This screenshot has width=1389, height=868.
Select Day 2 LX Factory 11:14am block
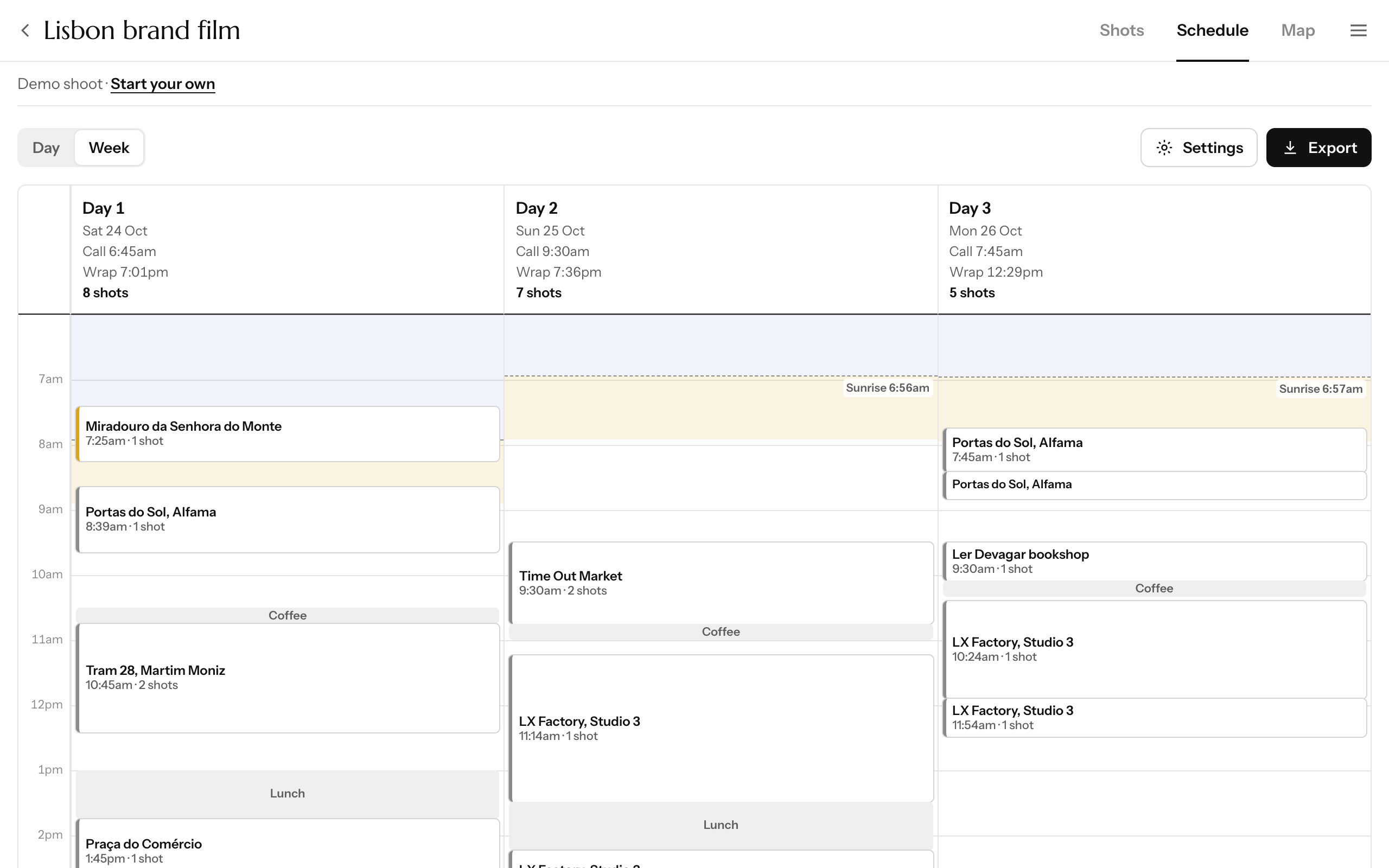click(x=721, y=729)
